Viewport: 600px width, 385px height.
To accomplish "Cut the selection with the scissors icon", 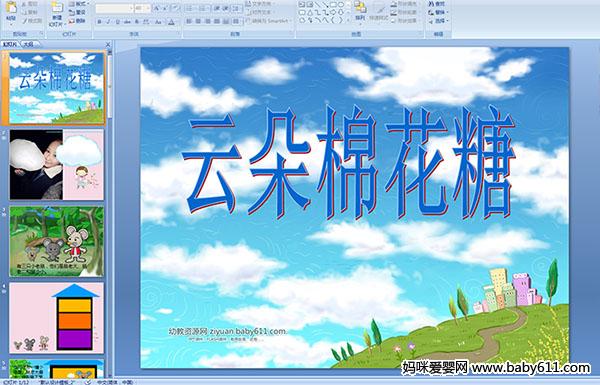I will [x=30, y=4].
